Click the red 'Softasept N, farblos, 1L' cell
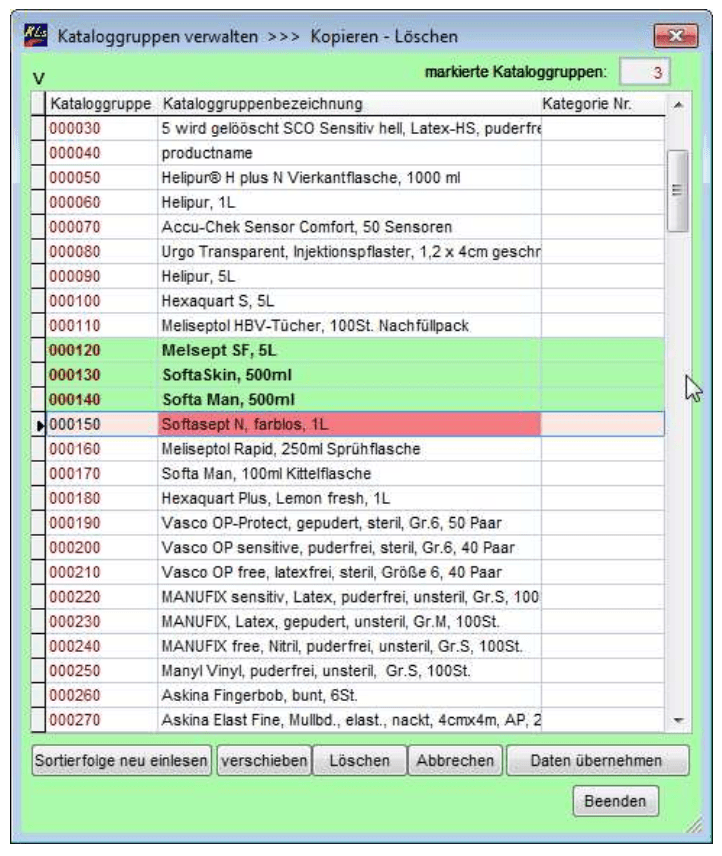The image size is (722, 856). pyautogui.click(x=349, y=425)
